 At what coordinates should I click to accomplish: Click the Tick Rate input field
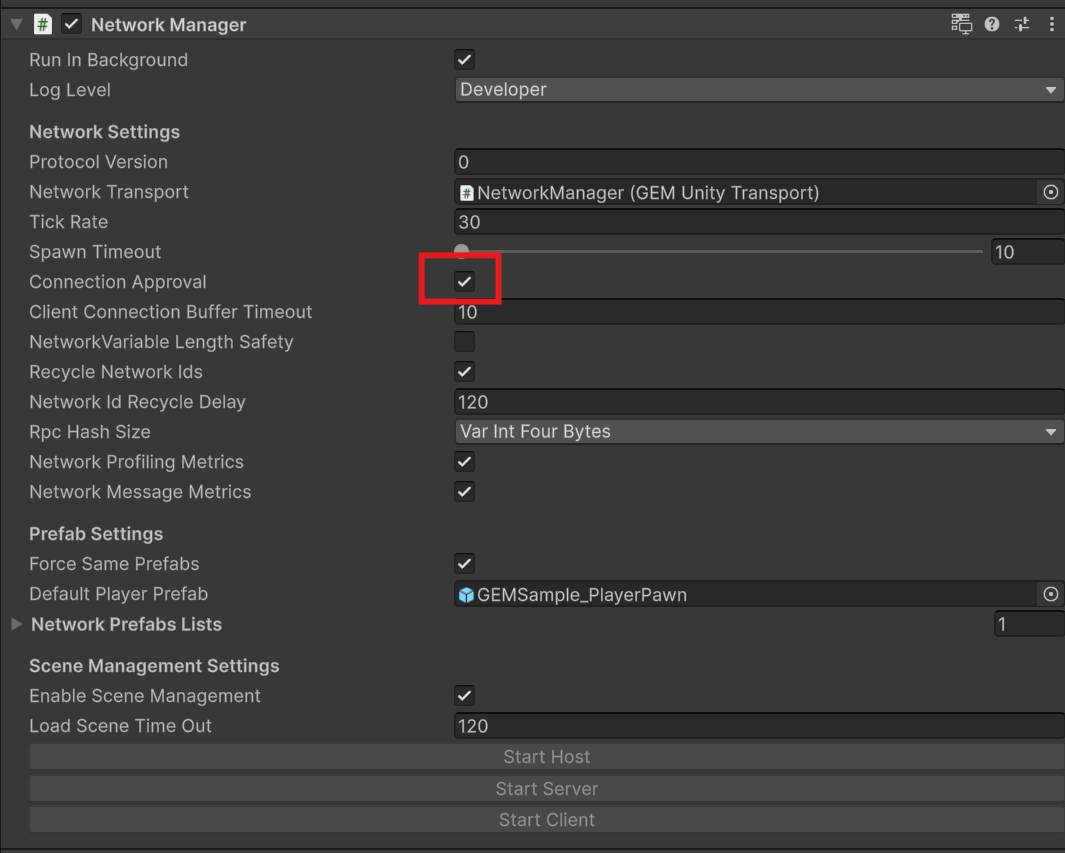tap(758, 222)
